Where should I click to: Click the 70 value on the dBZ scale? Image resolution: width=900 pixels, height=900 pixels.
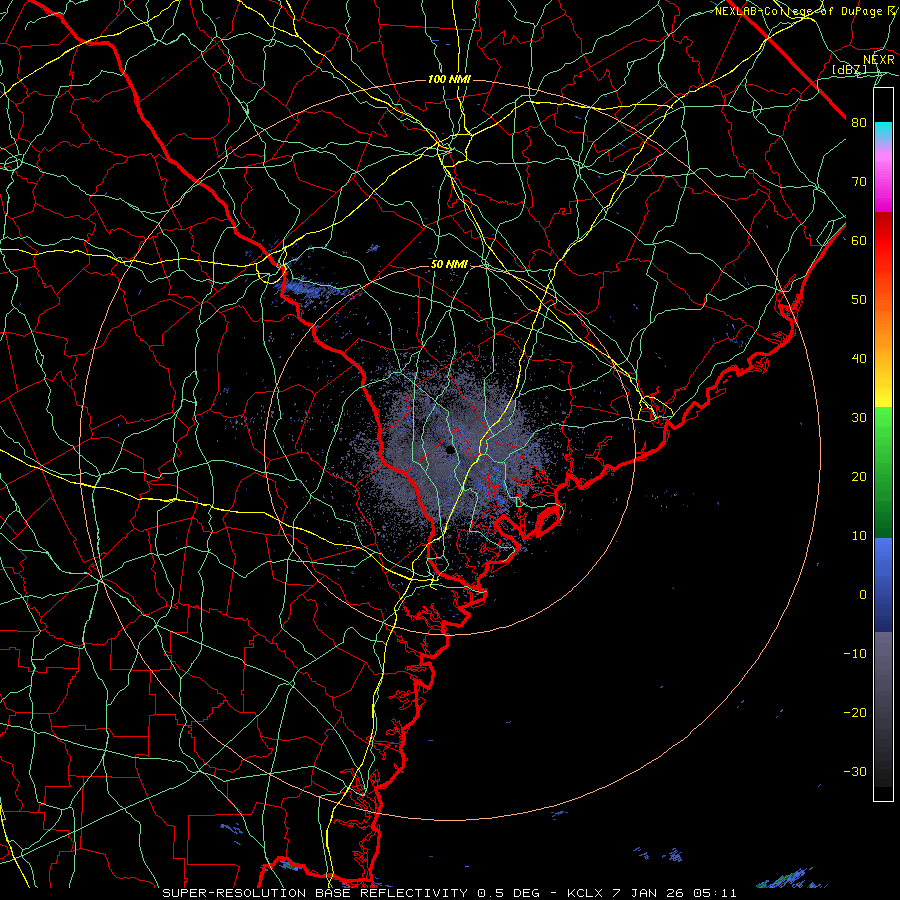point(859,182)
